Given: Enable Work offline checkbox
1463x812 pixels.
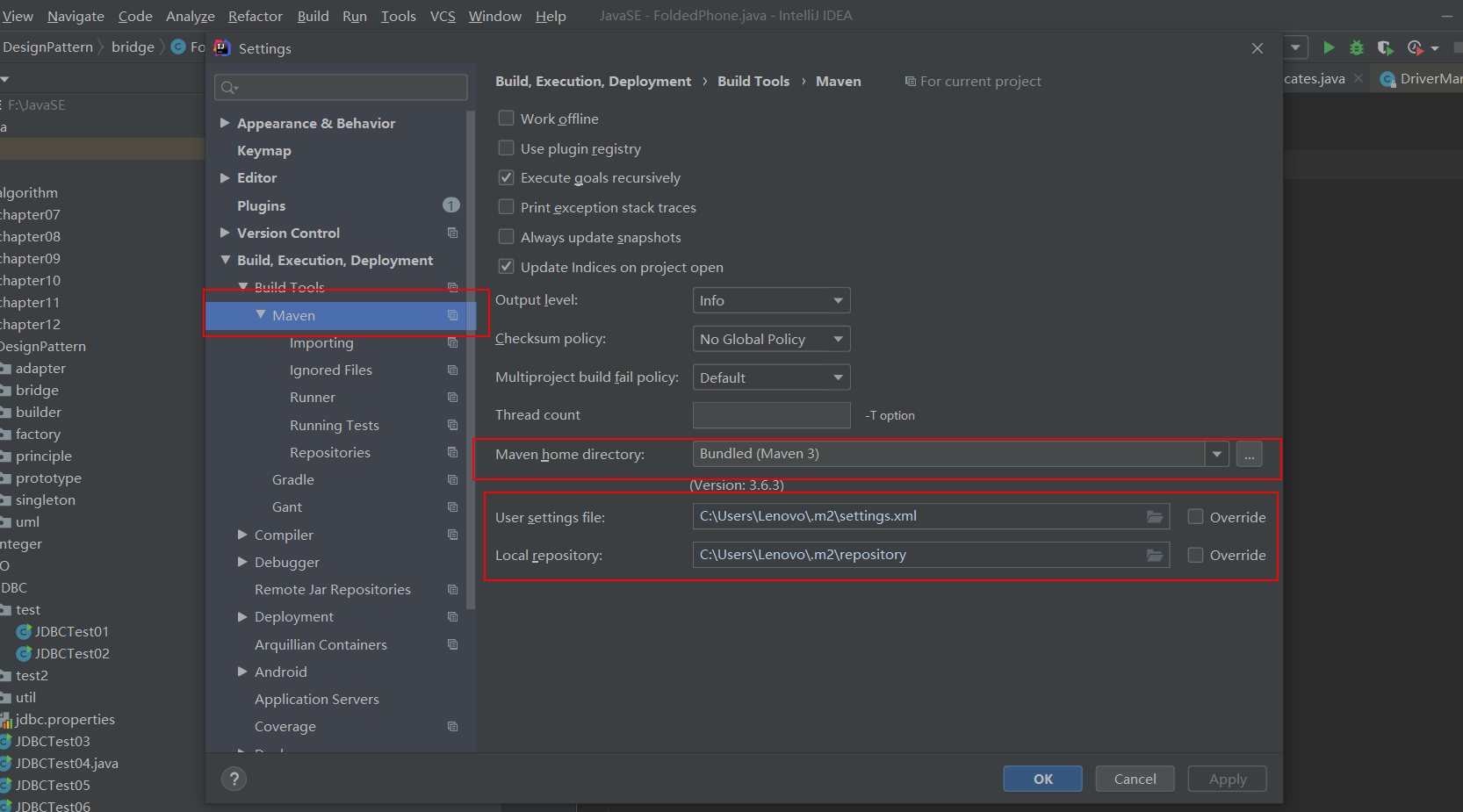Looking at the screenshot, I should [506, 118].
